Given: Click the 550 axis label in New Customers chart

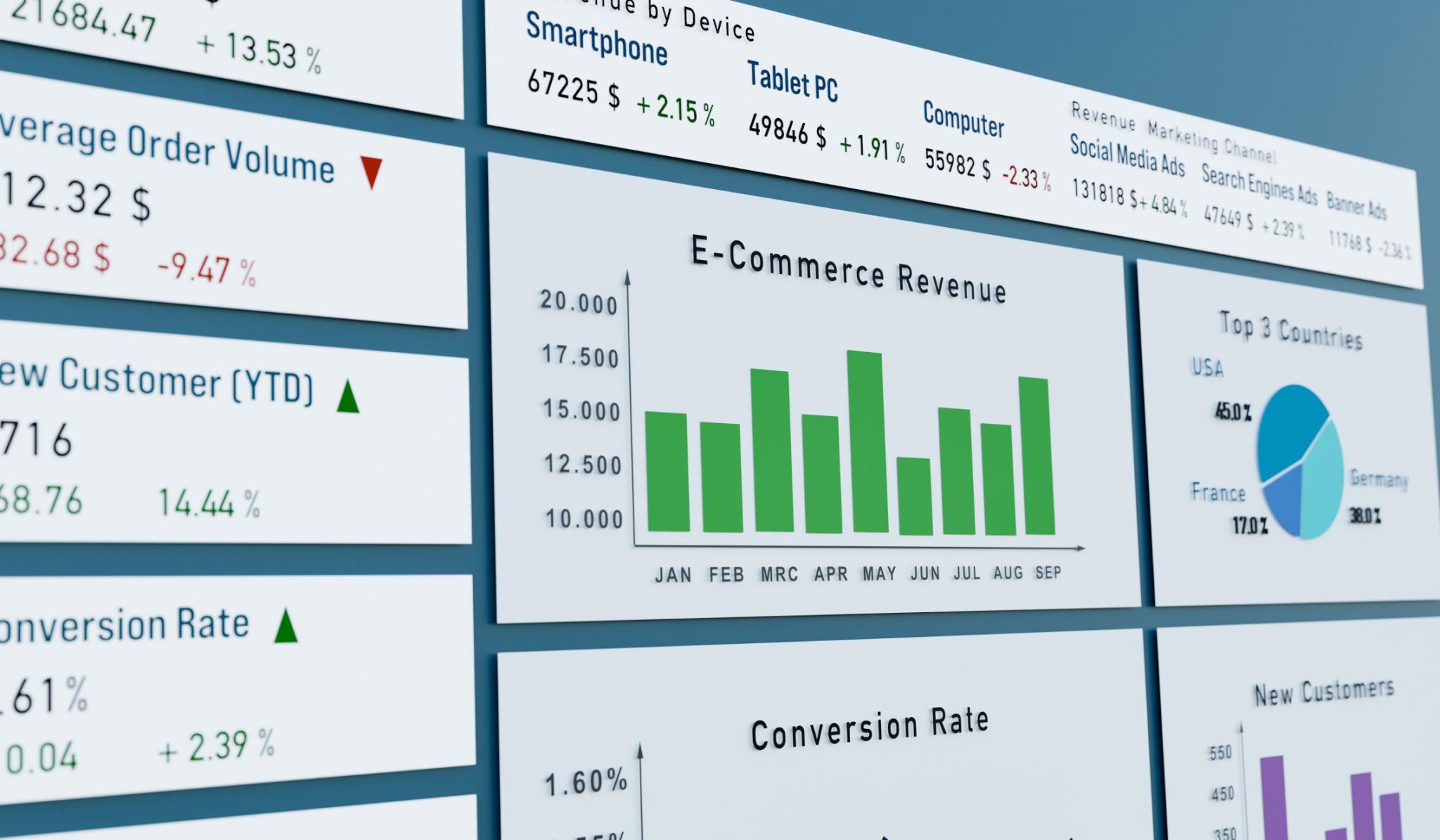Looking at the screenshot, I should [x=1220, y=753].
